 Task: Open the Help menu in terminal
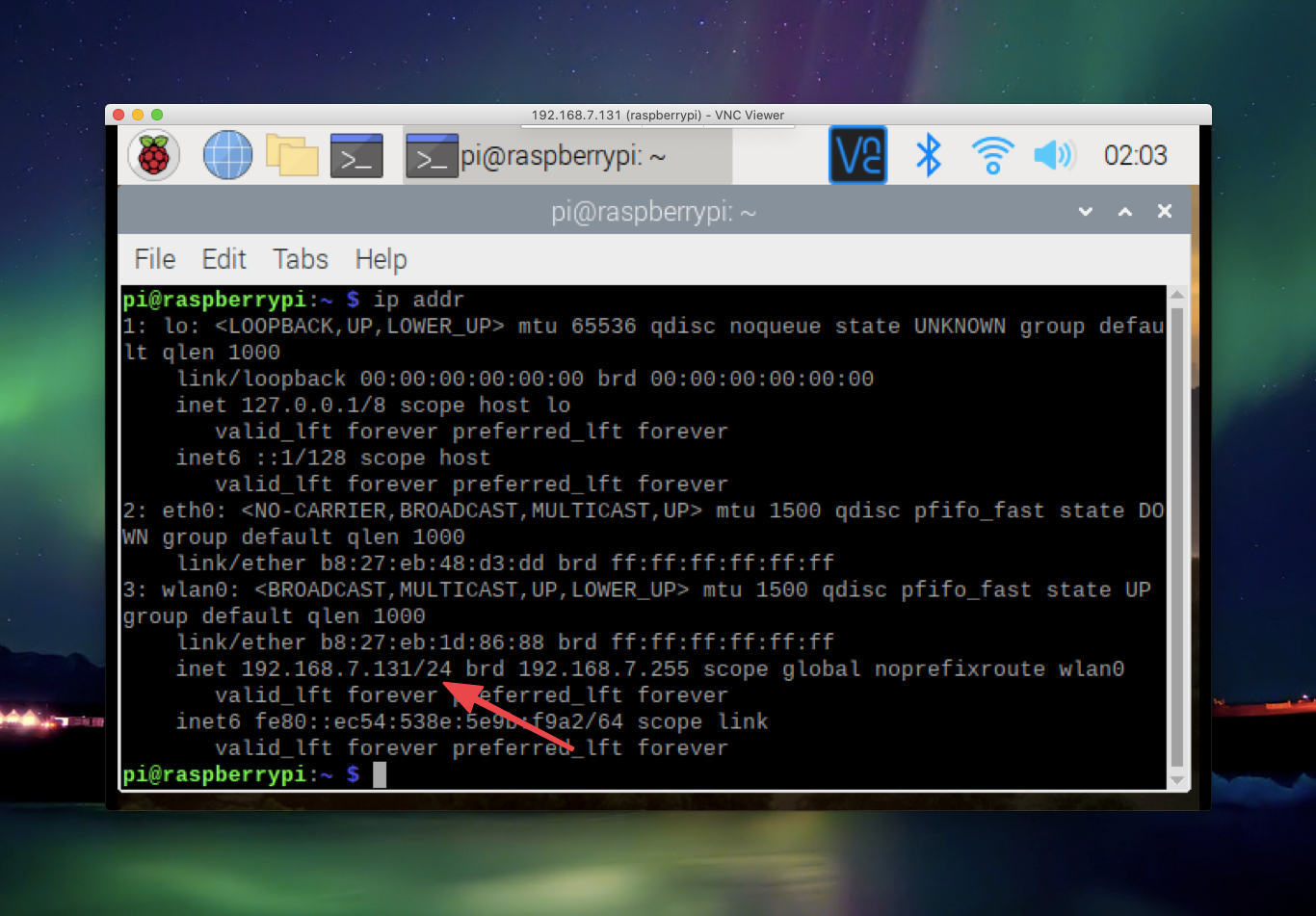382,259
